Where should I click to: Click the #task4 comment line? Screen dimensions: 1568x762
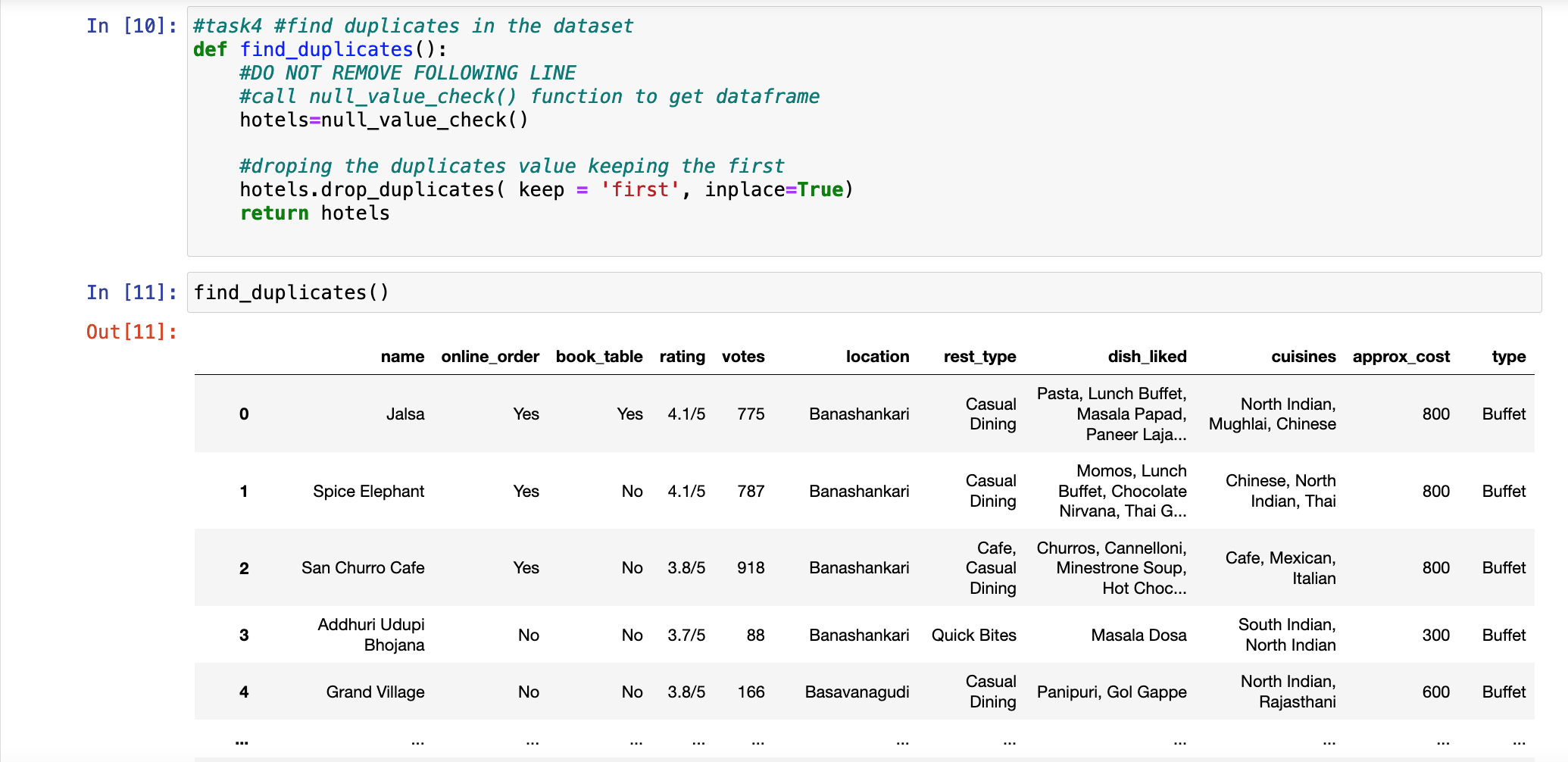coord(412,25)
